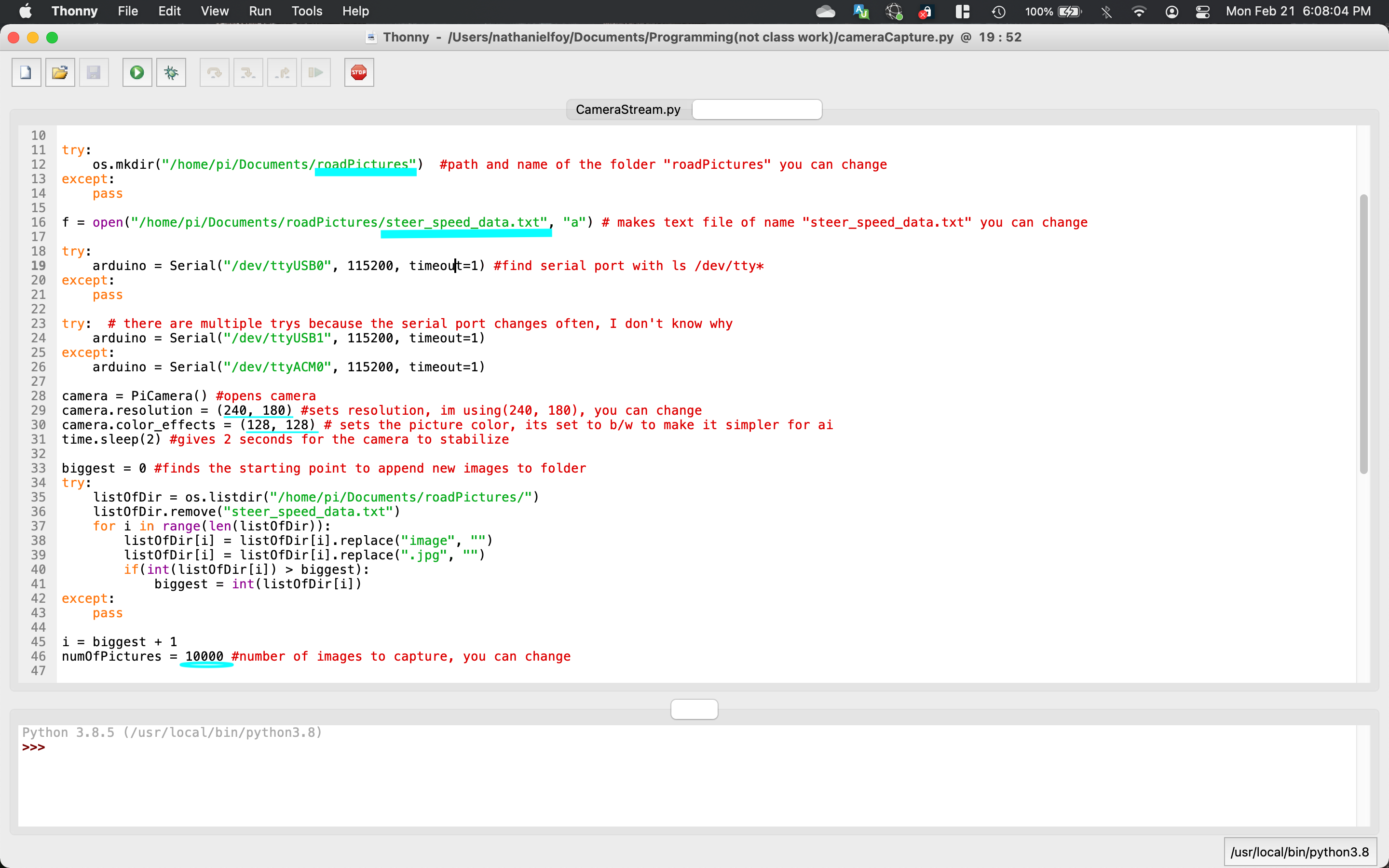The height and width of the screenshot is (868, 1389).
Task: Open the View menu
Action: click(x=214, y=11)
